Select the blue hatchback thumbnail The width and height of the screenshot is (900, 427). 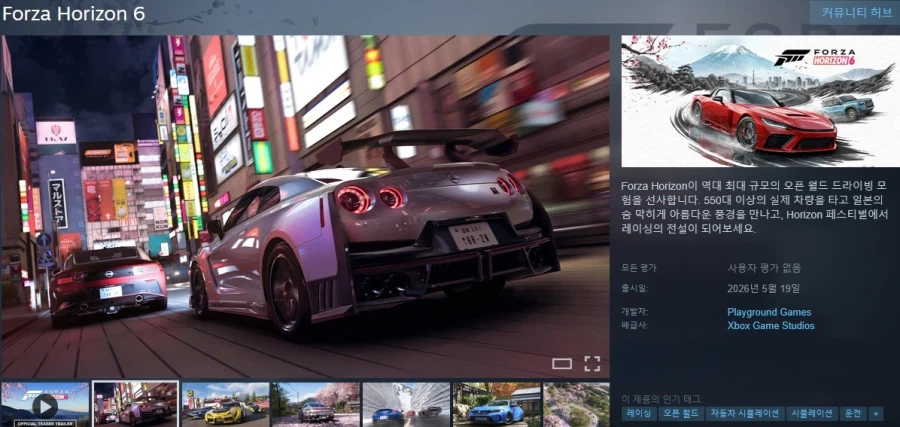tap(496, 404)
